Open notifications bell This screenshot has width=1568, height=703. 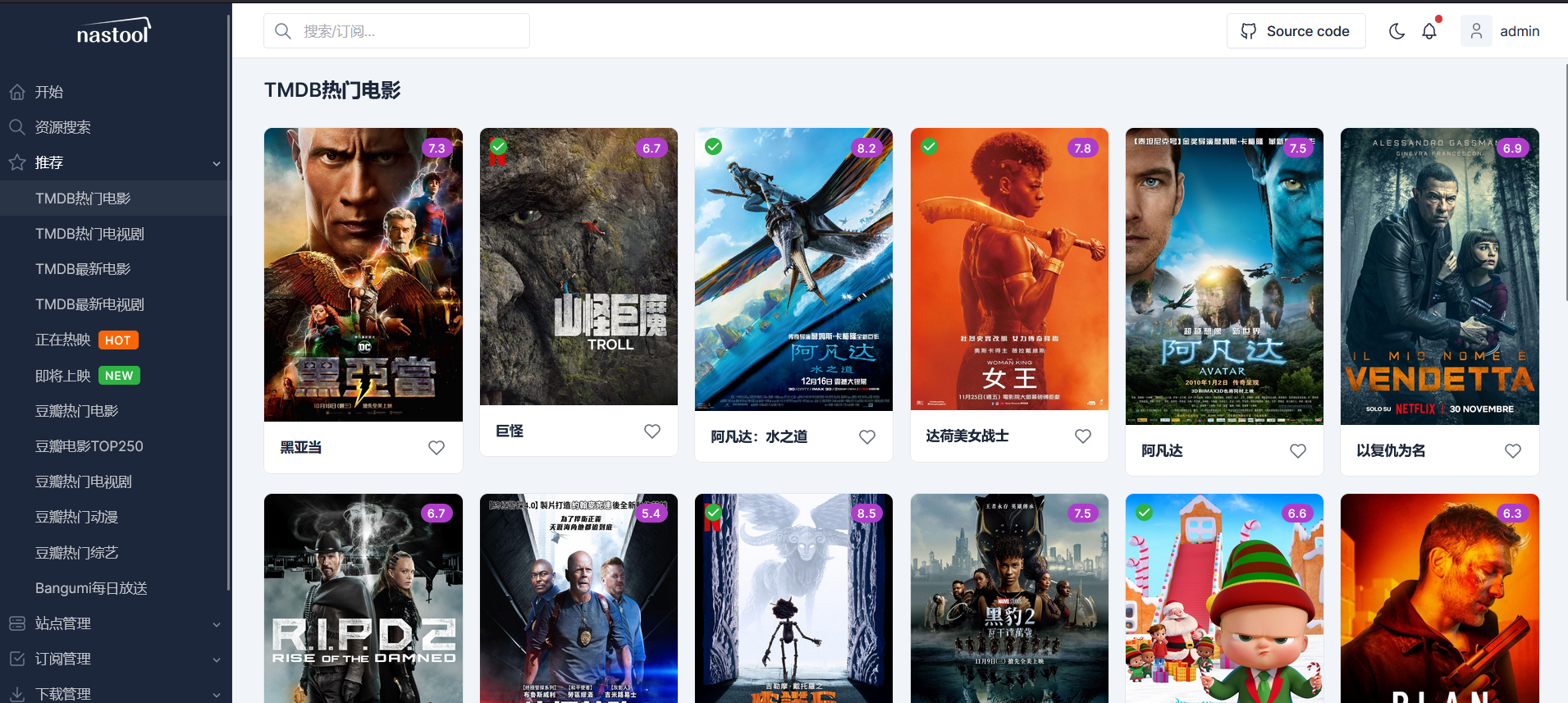tap(1429, 31)
